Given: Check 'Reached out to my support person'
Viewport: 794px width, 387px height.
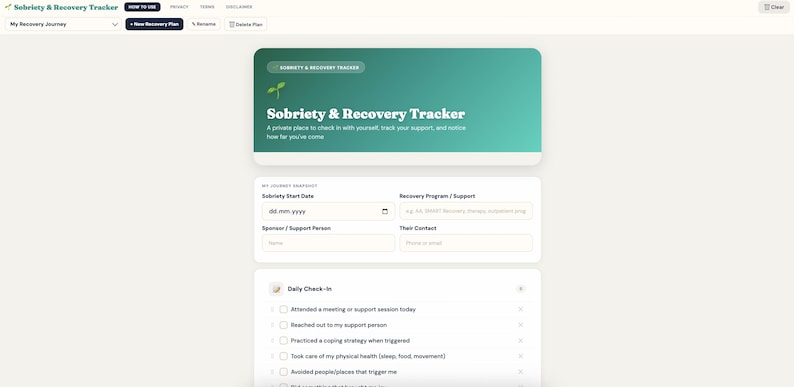Looking at the screenshot, I should point(284,325).
